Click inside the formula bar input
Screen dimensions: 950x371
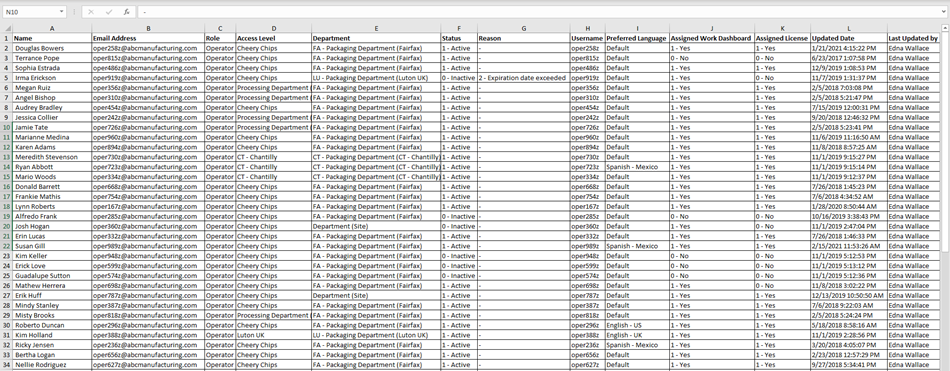tap(539, 12)
